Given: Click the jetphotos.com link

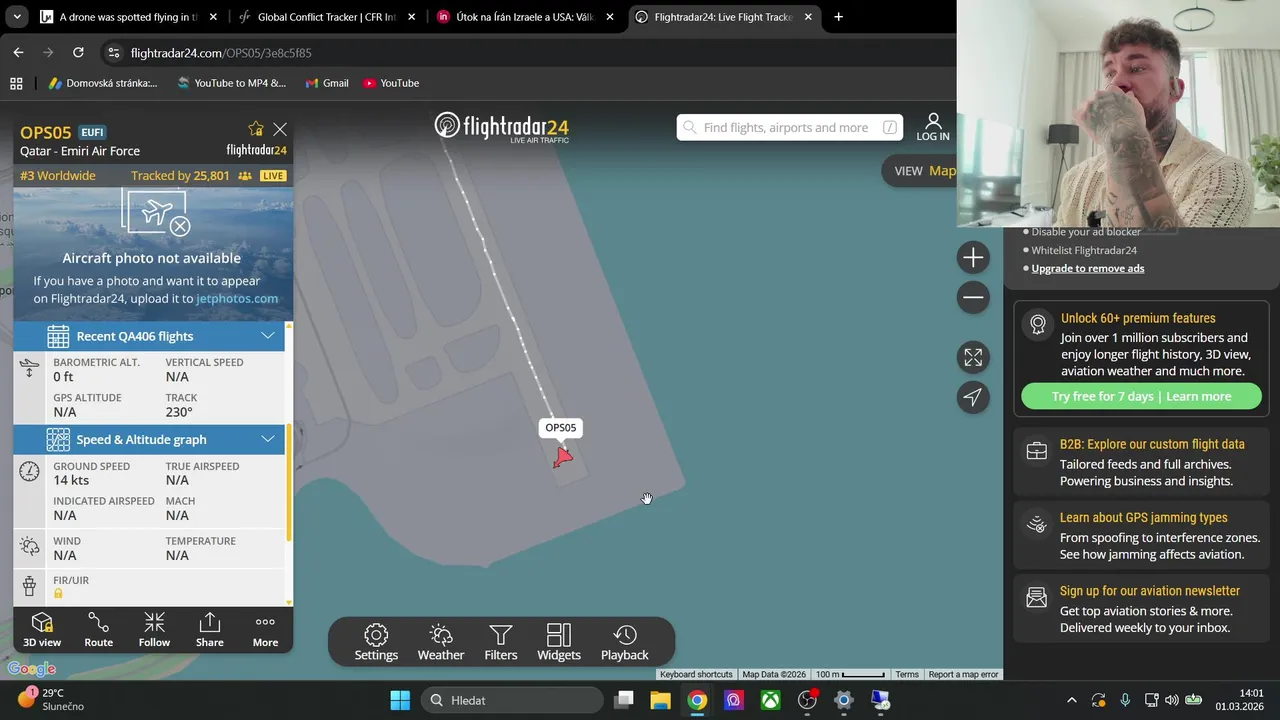Looking at the screenshot, I should pyautogui.click(x=237, y=298).
